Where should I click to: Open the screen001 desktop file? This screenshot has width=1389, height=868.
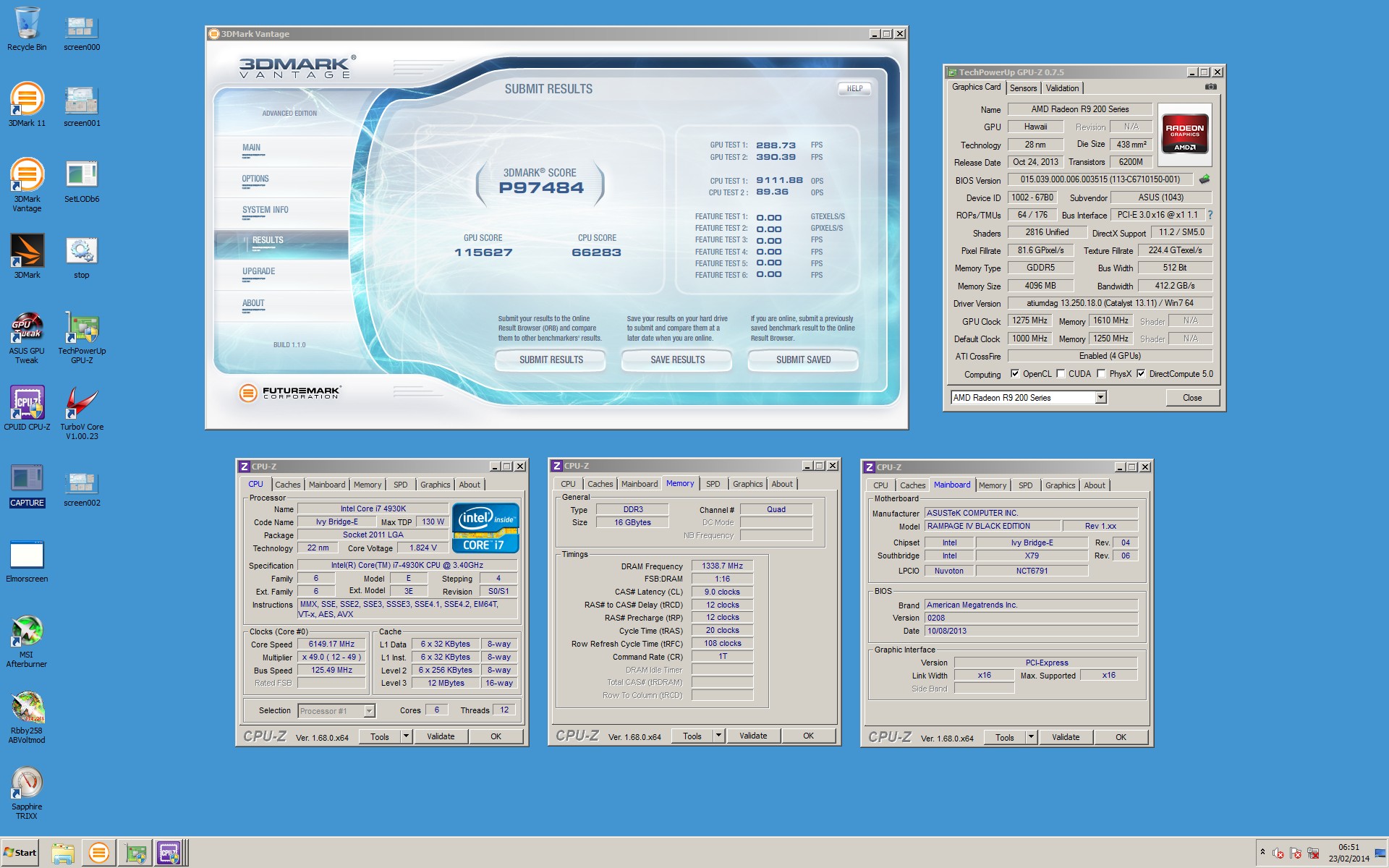(x=82, y=106)
